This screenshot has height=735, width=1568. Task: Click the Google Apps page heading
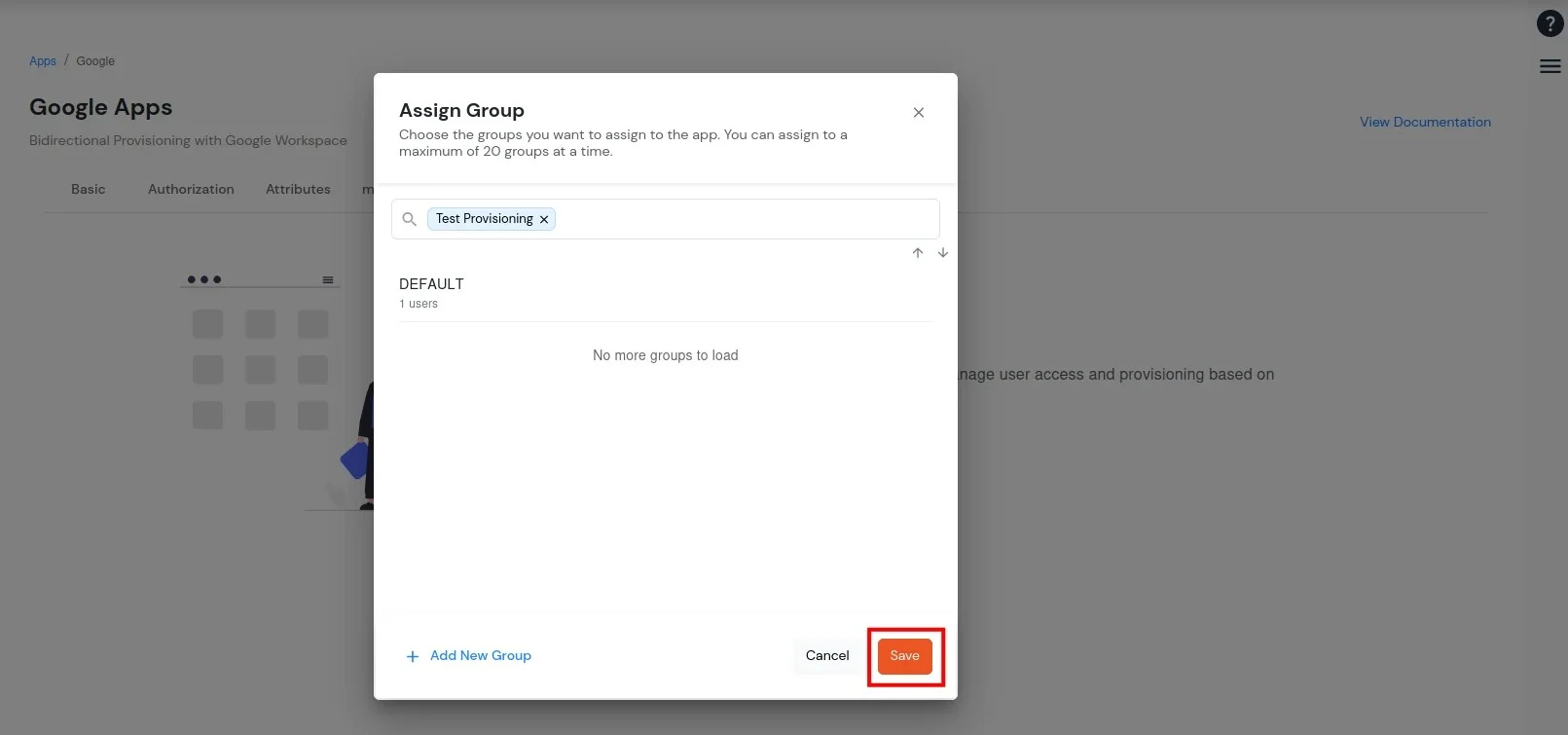click(101, 107)
